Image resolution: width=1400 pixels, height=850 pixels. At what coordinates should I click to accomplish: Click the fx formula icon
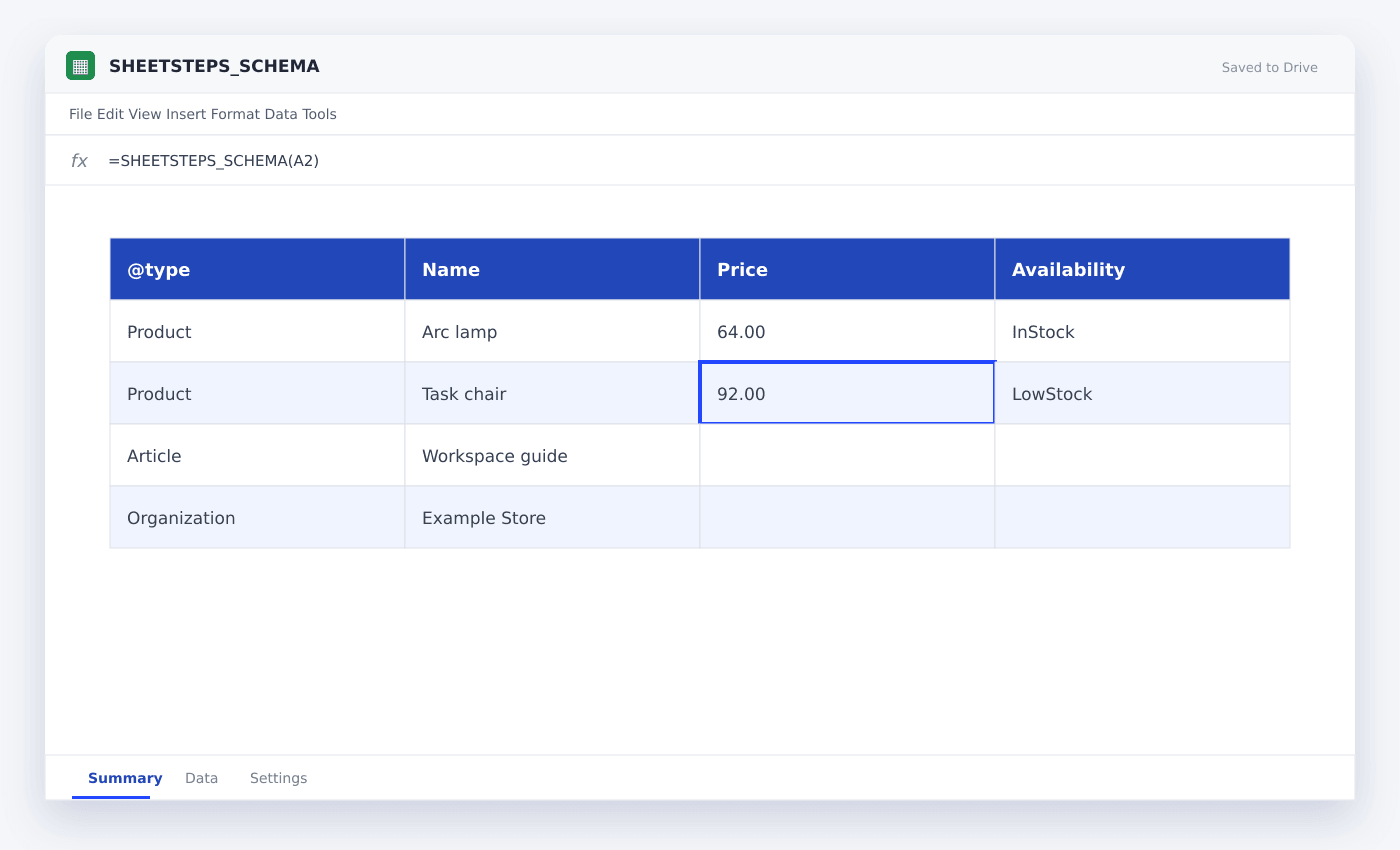(79, 160)
